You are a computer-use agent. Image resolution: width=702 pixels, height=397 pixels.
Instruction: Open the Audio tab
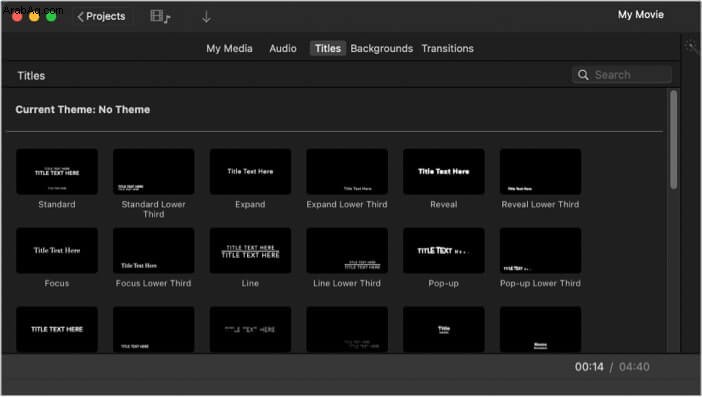coord(283,48)
